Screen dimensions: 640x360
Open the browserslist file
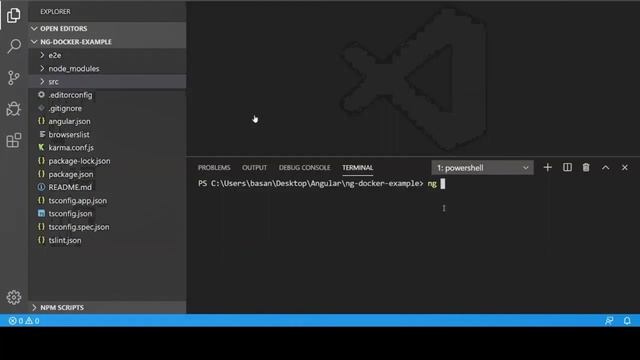[x=69, y=134]
